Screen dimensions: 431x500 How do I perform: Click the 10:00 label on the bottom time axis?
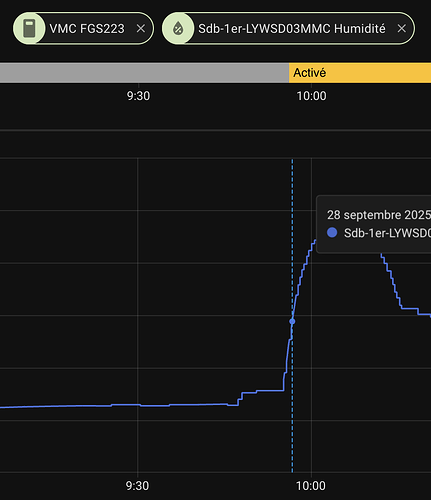click(x=311, y=486)
